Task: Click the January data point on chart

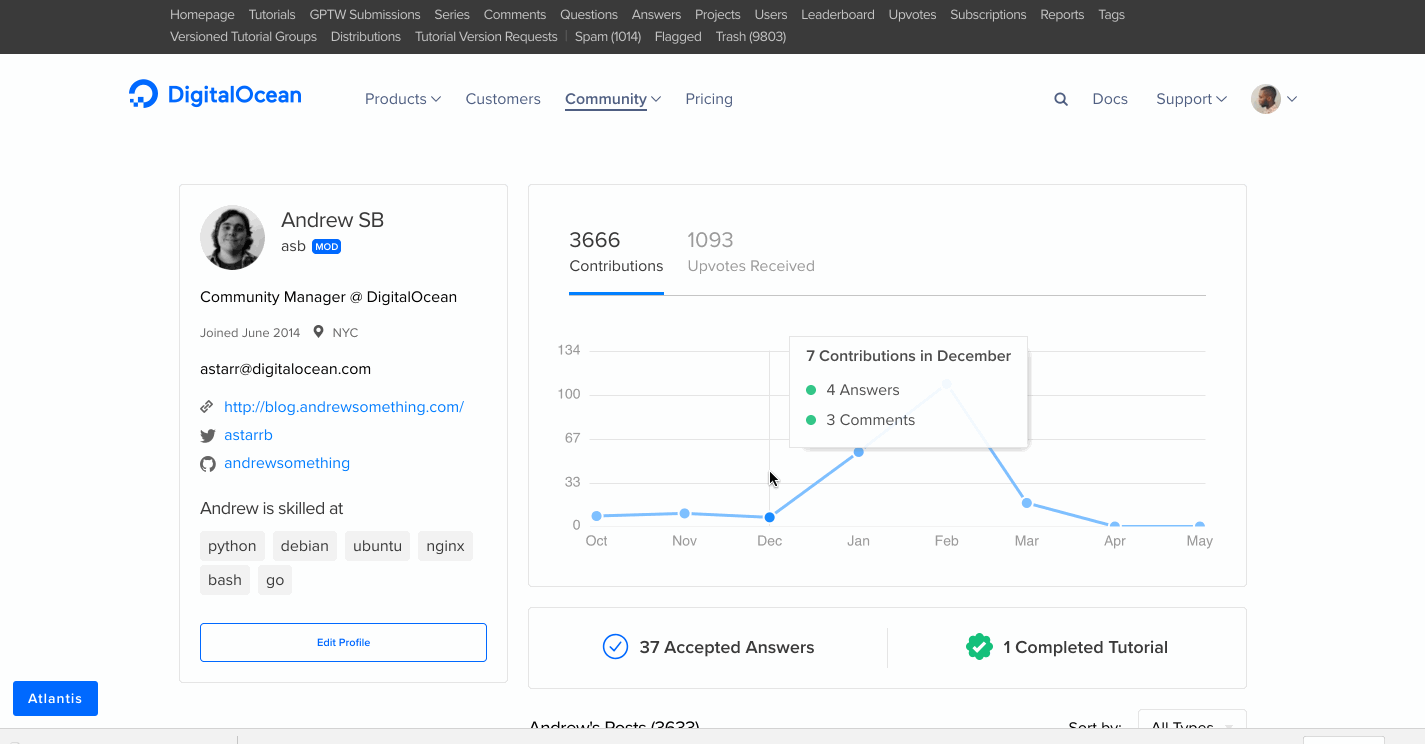Action: tap(858, 452)
